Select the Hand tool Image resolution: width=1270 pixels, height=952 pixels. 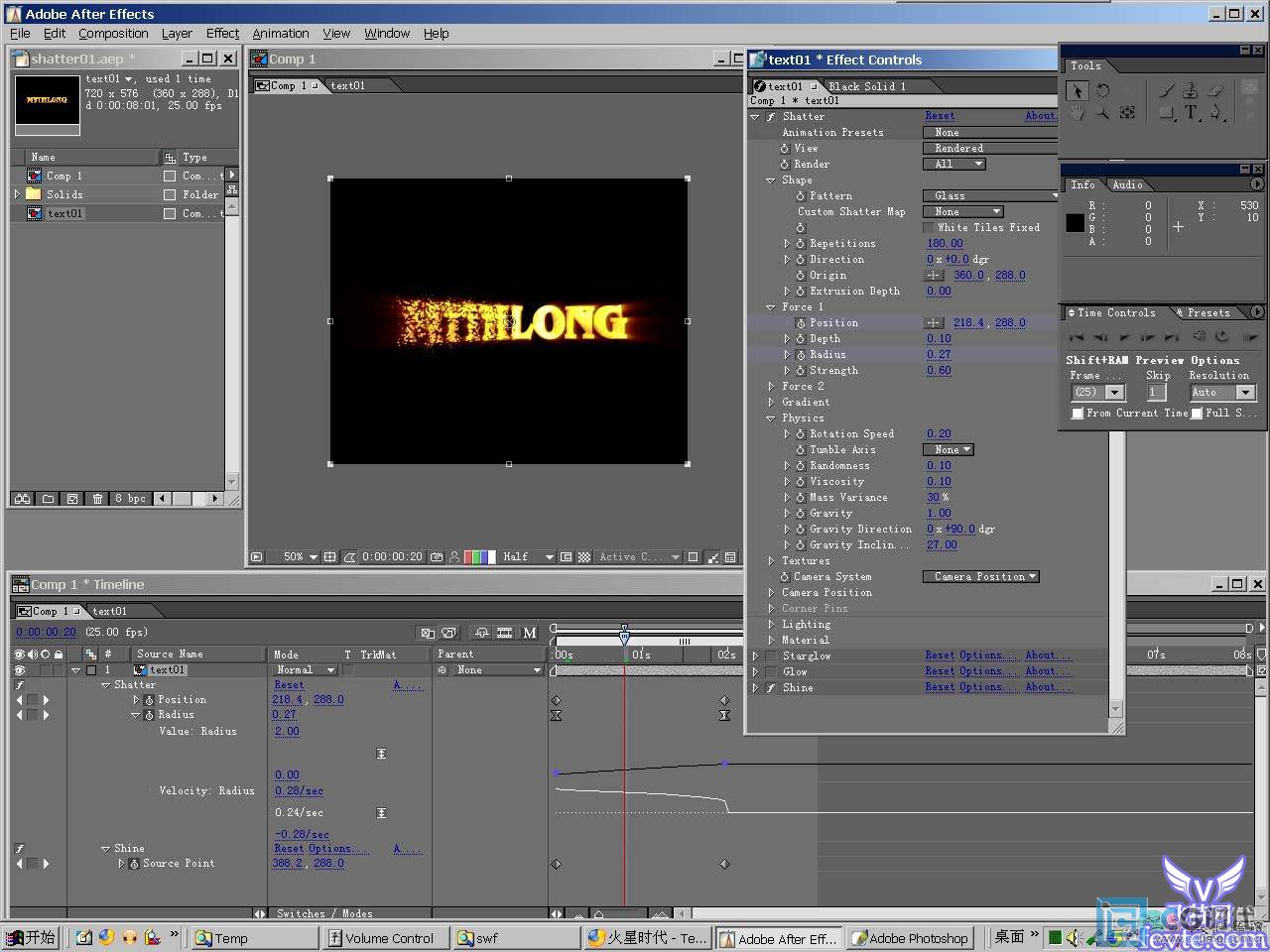(x=1078, y=113)
